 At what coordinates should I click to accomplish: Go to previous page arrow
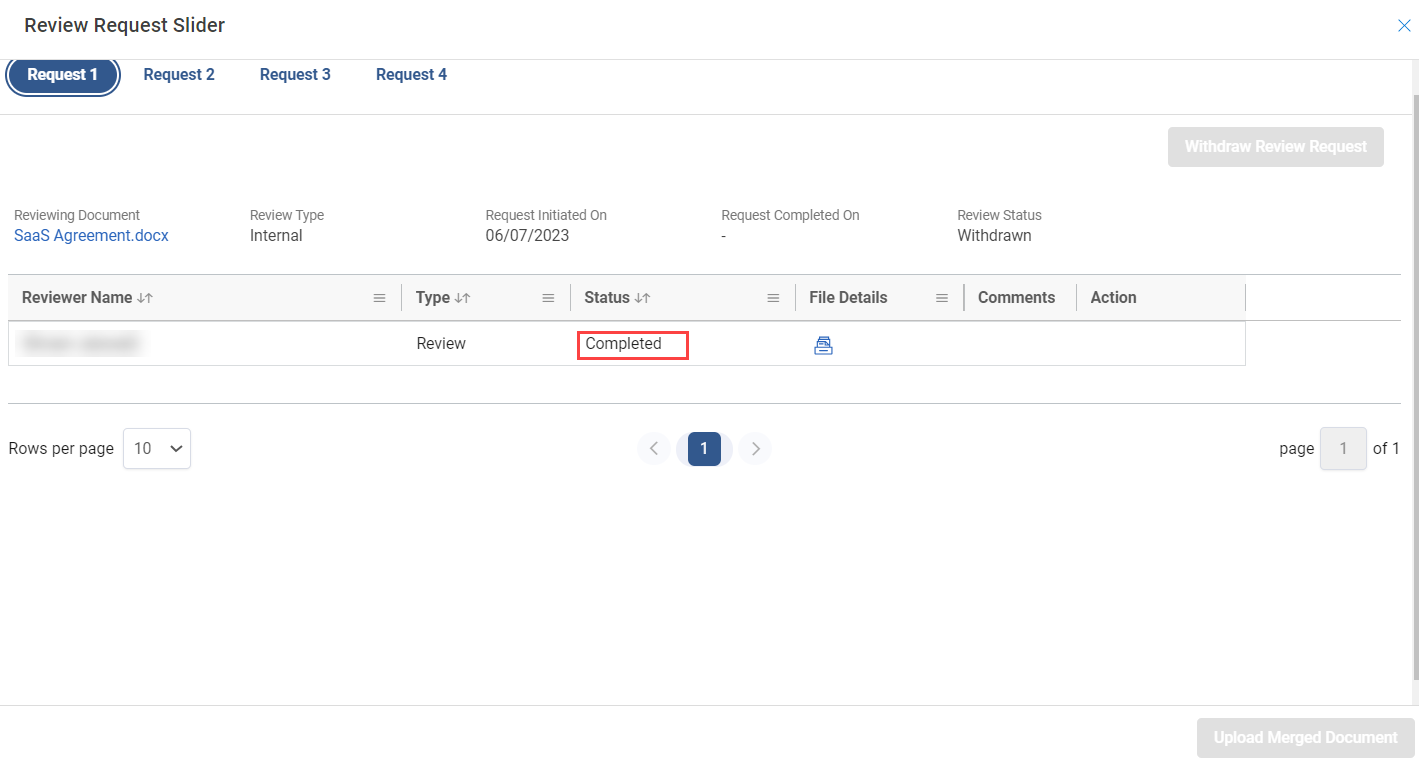(653, 449)
